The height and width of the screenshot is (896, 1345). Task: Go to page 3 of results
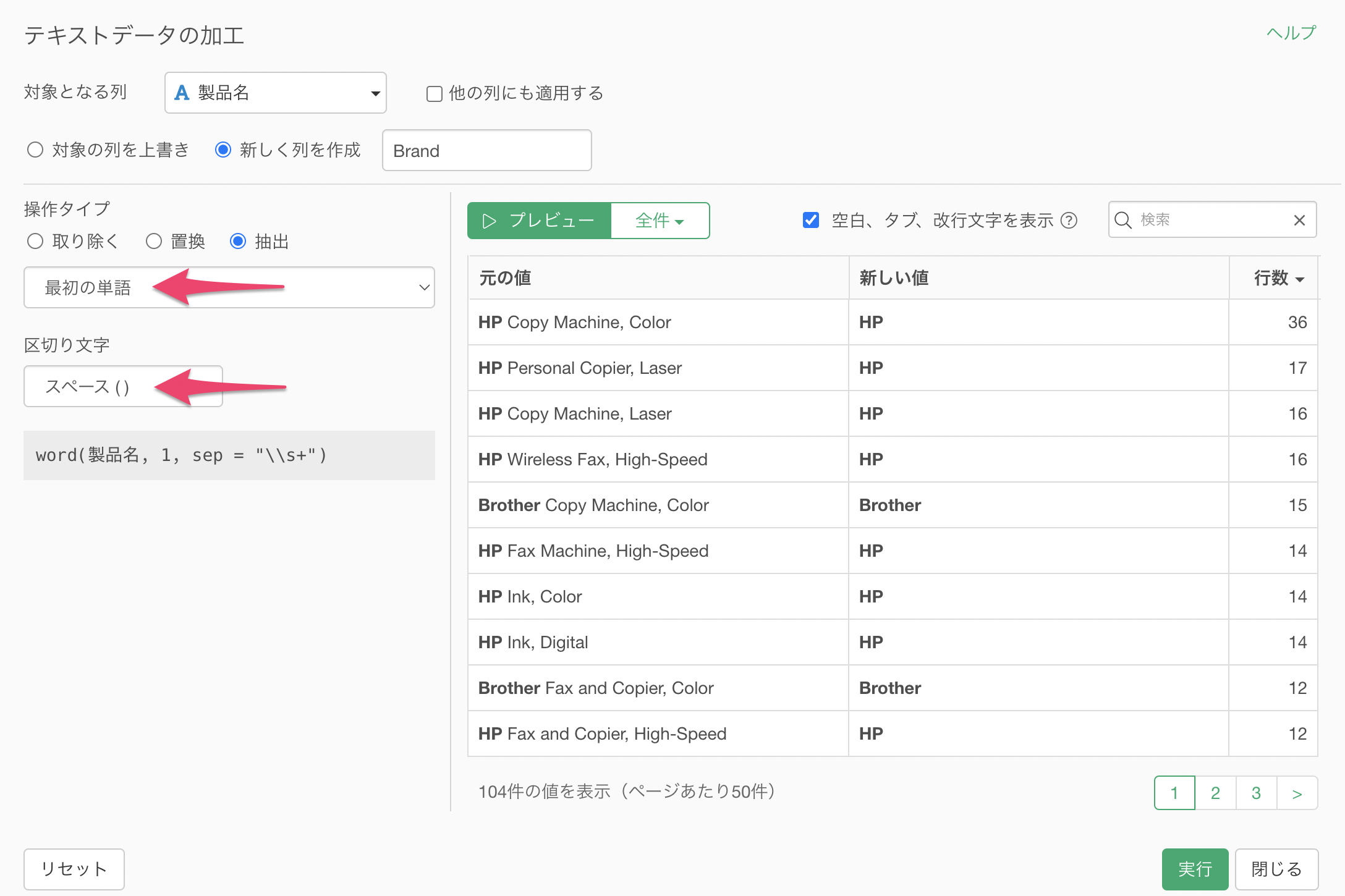[1256, 793]
